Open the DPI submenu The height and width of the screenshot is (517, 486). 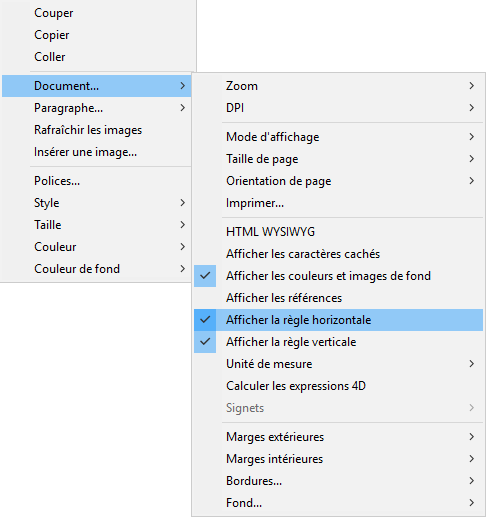pos(338,108)
